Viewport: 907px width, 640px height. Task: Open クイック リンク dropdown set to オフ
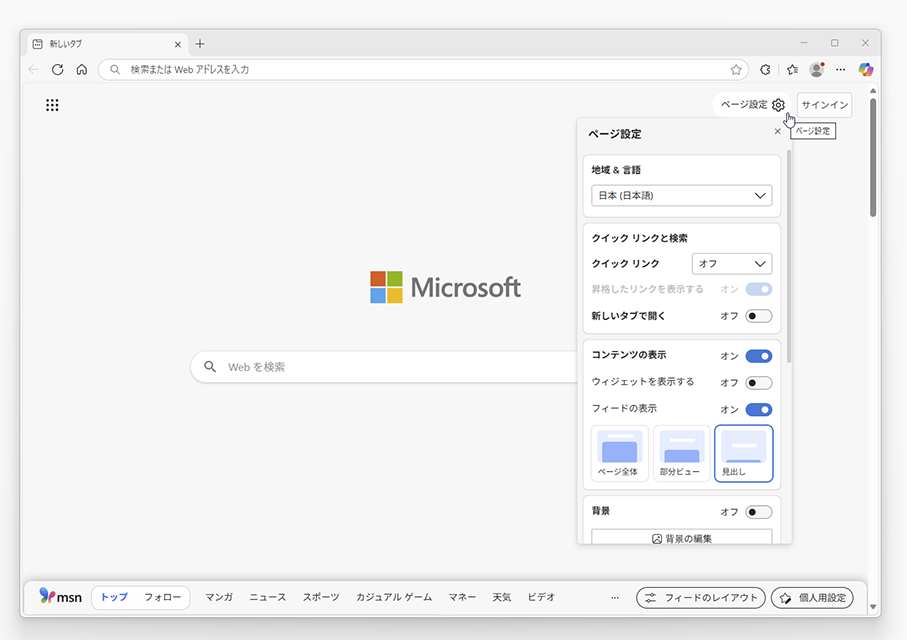coord(732,264)
